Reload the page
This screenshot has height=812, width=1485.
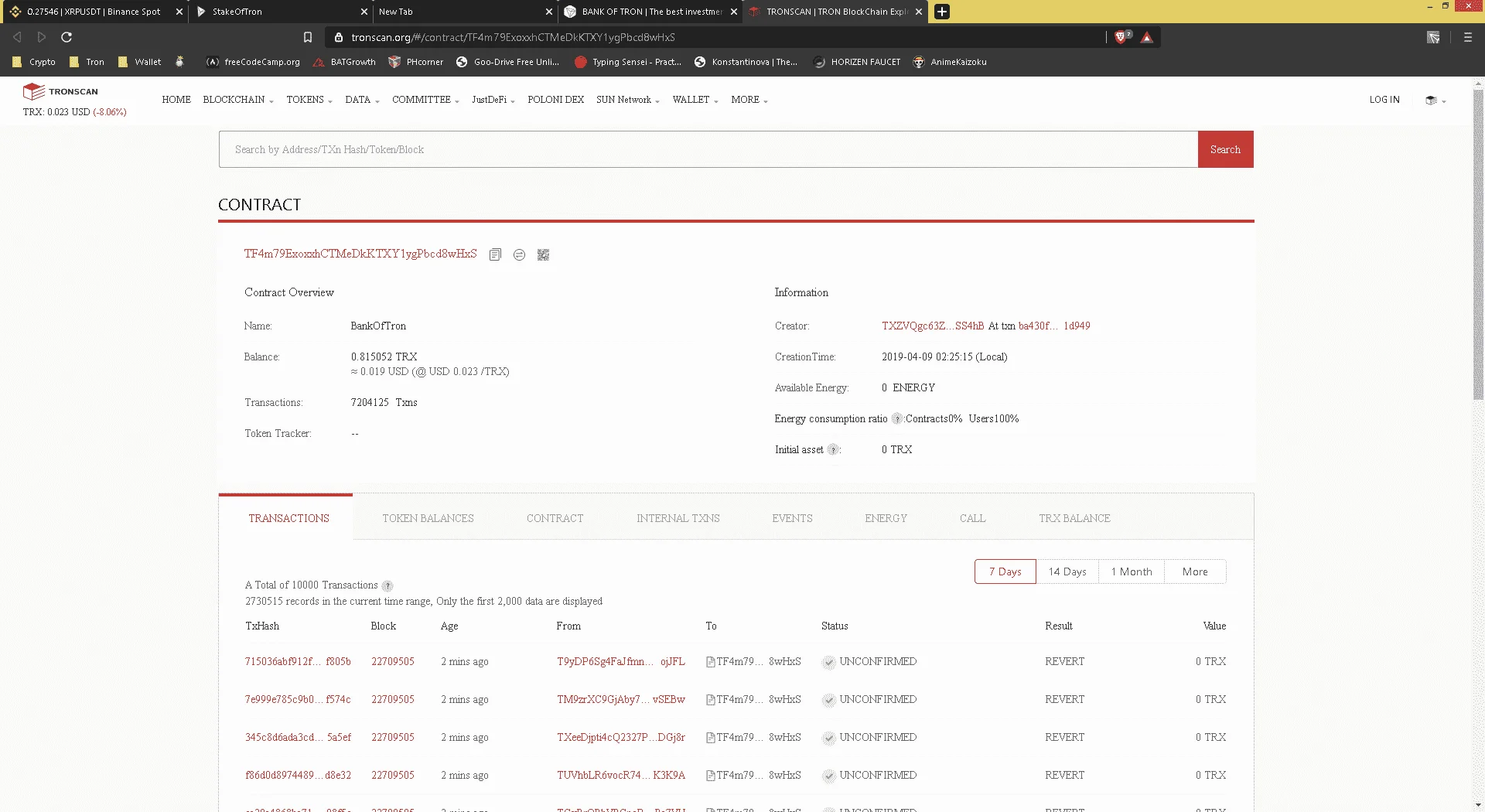tap(67, 37)
